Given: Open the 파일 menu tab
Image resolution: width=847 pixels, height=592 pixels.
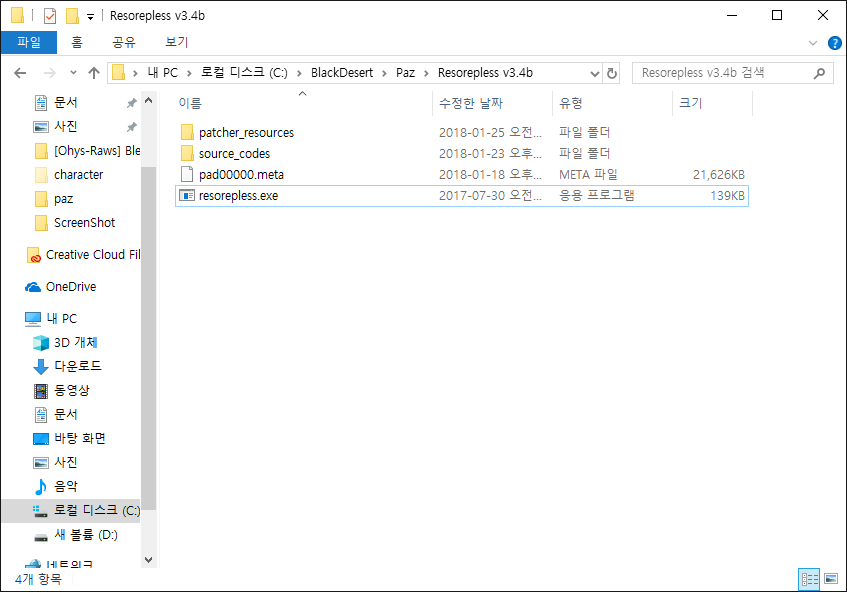Looking at the screenshot, I should coord(29,42).
